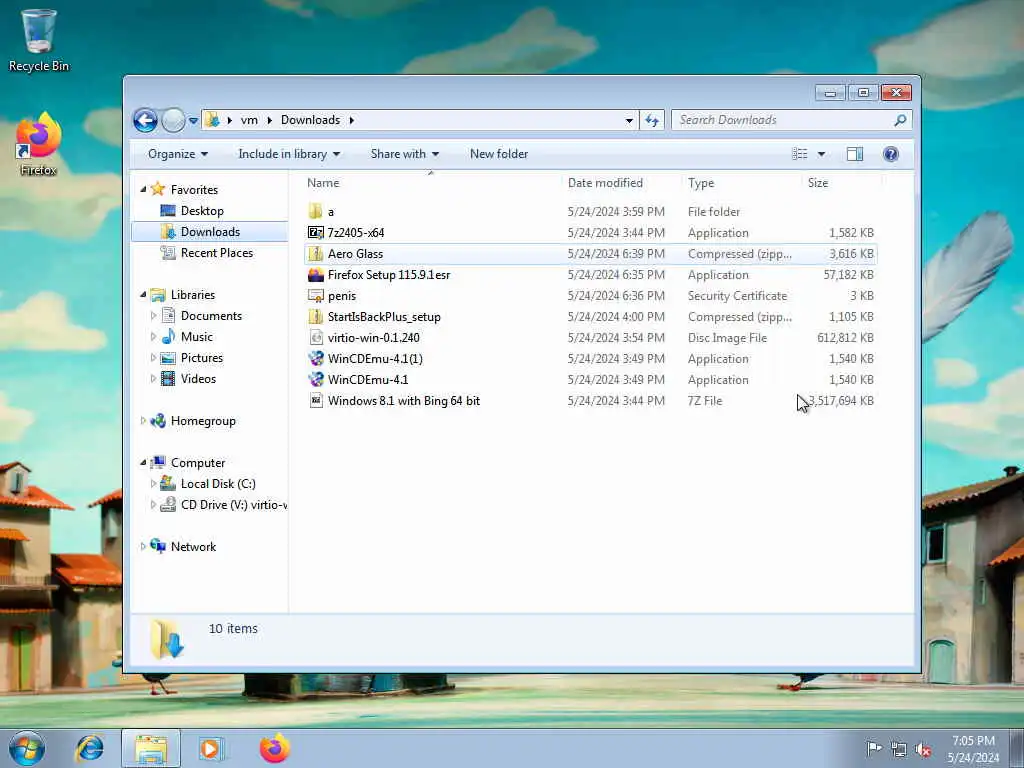Collapse the Favorites tree group

coord(143,189)
